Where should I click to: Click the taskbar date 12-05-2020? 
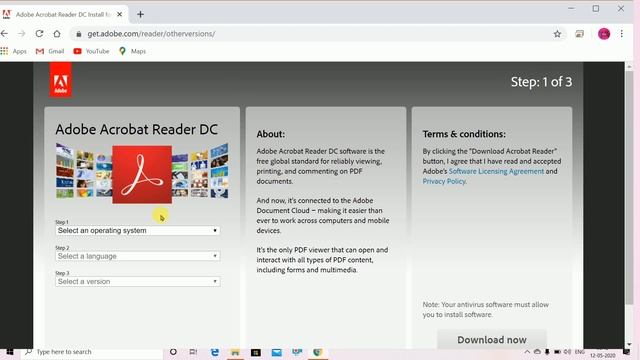click(x=602, y=355)
